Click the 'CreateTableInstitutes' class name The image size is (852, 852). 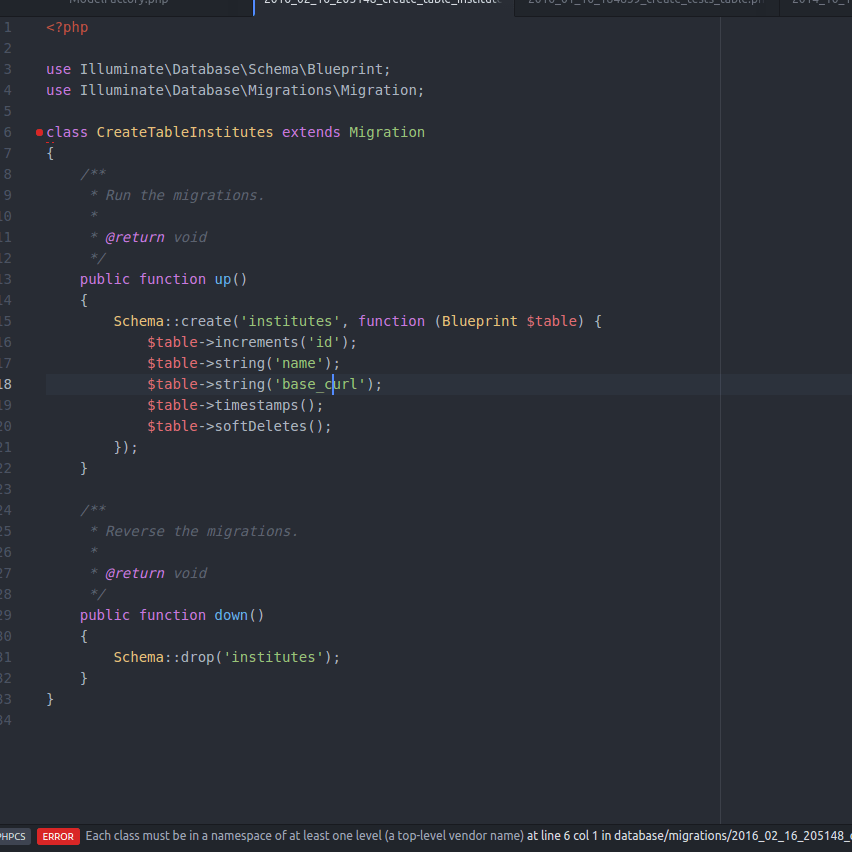(185, 133)
